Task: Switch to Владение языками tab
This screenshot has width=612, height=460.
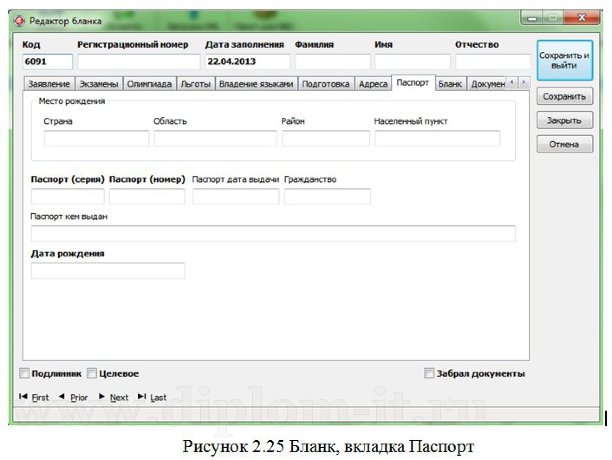Action: [x=256, y=84]
